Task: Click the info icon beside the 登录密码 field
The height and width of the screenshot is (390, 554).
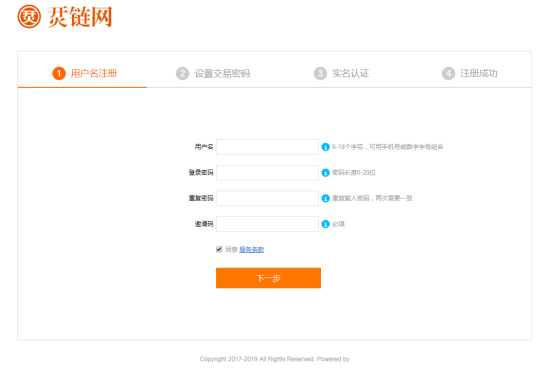Action: [x=325, y=173]
